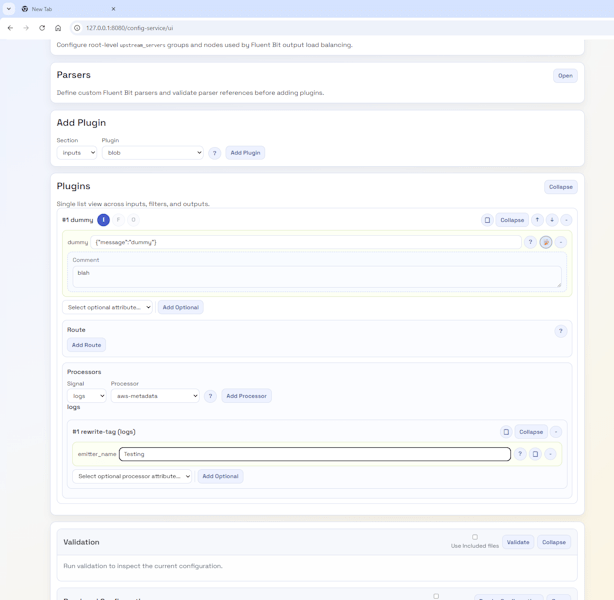Toggle the I (input) badge for dummy plugin
The width and height of the screenshot is (614, 600).
click(x=103, y=220)
